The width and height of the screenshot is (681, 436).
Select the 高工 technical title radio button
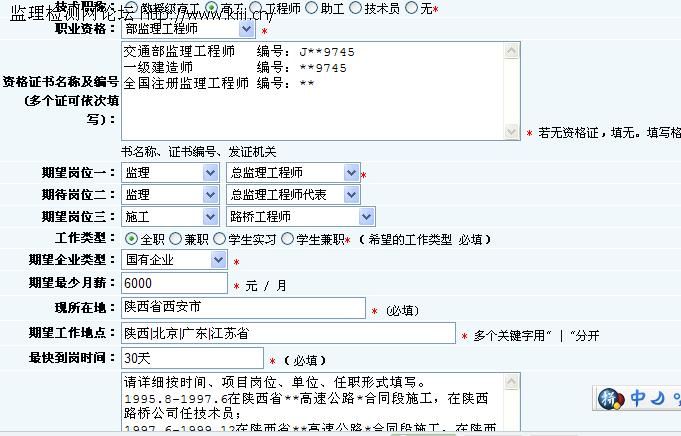tap(211, 7)
